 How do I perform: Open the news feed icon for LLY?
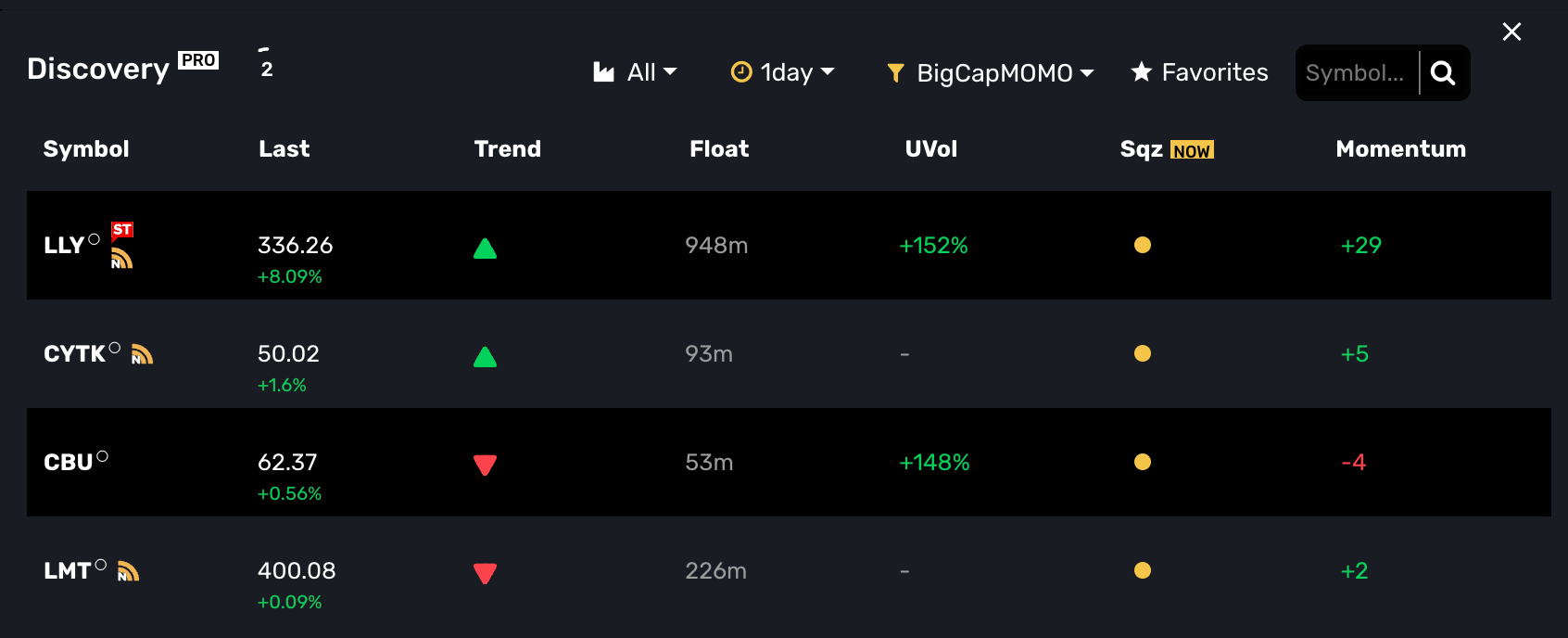122,259
